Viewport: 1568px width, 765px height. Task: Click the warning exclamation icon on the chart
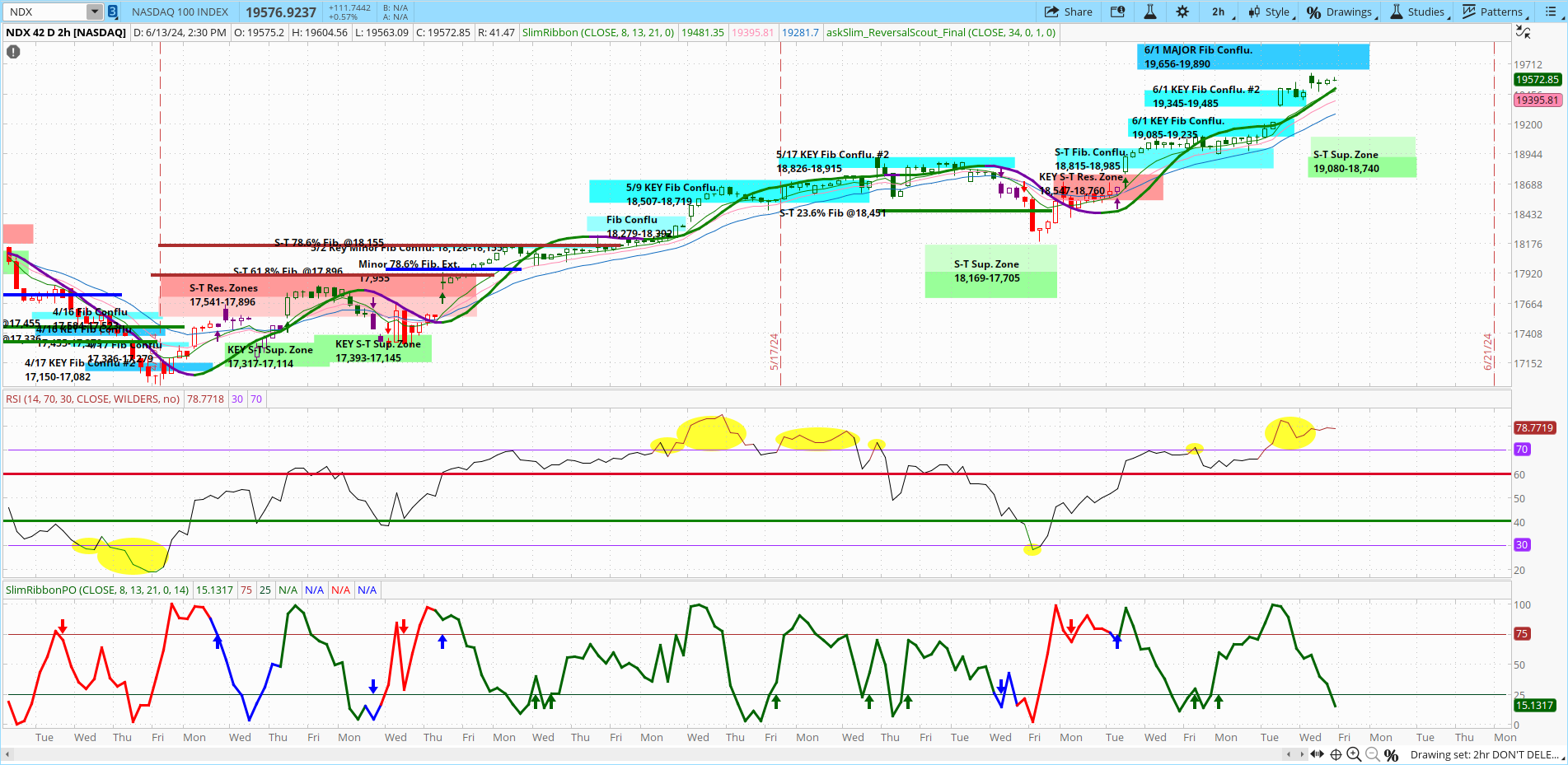13,51
